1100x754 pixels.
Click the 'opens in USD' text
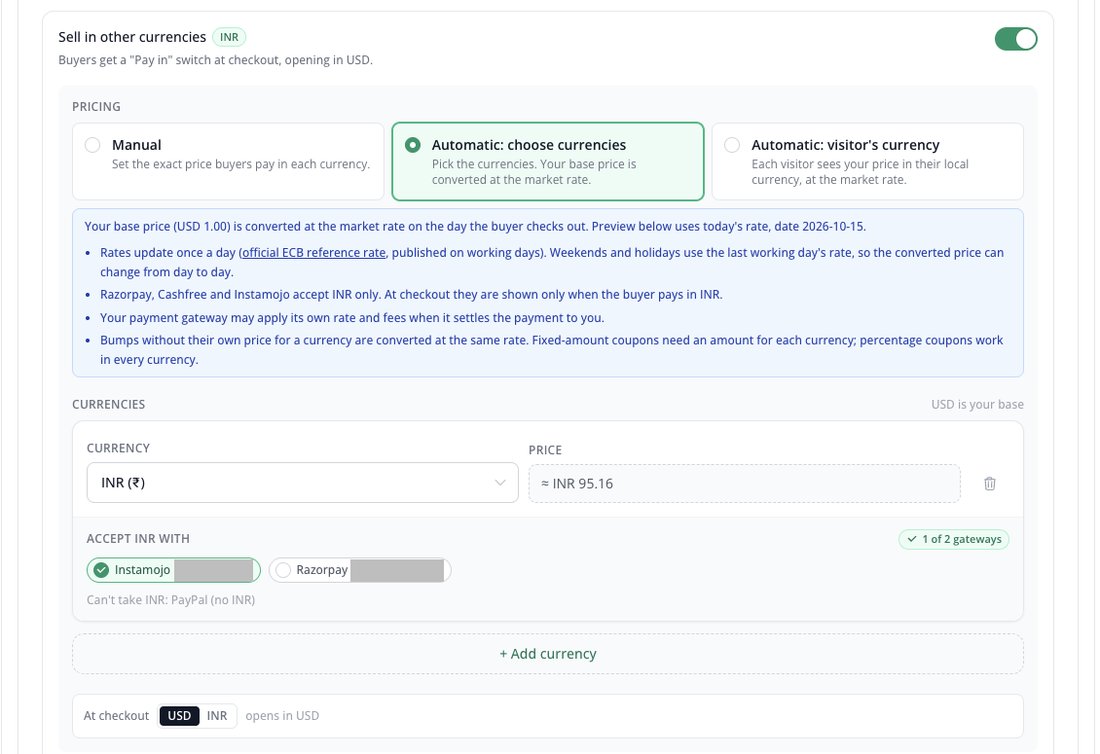[x=282, y=715]
